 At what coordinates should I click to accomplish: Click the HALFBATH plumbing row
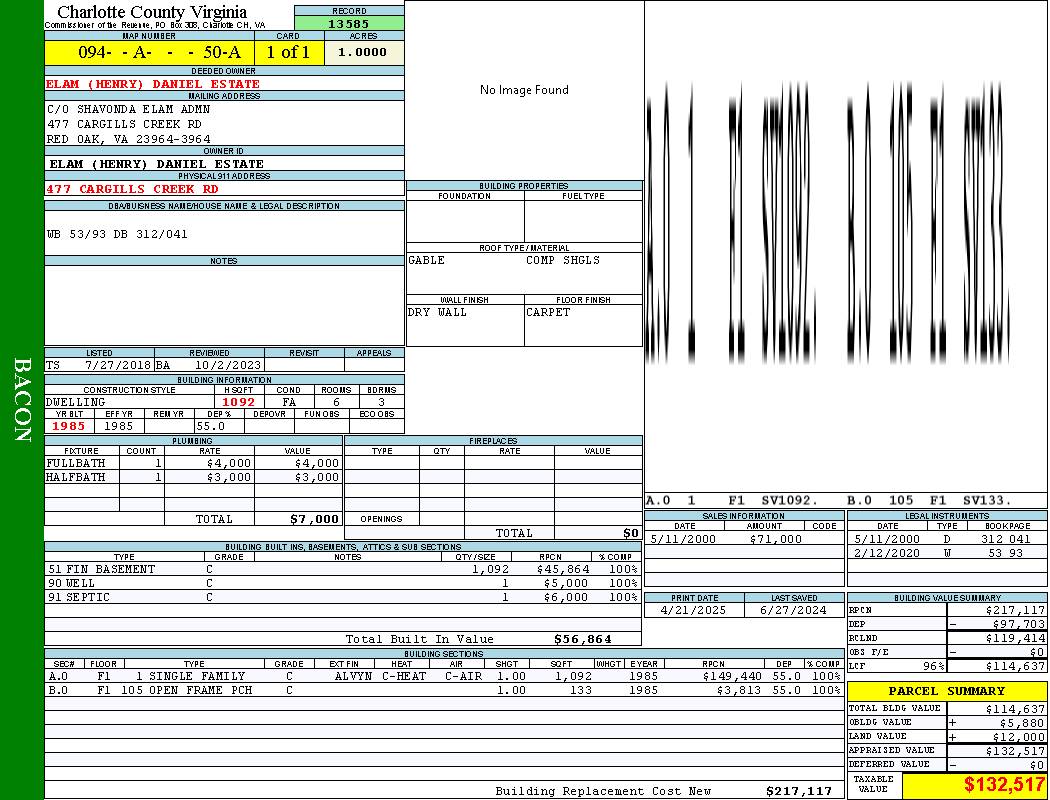click(194, 477)
